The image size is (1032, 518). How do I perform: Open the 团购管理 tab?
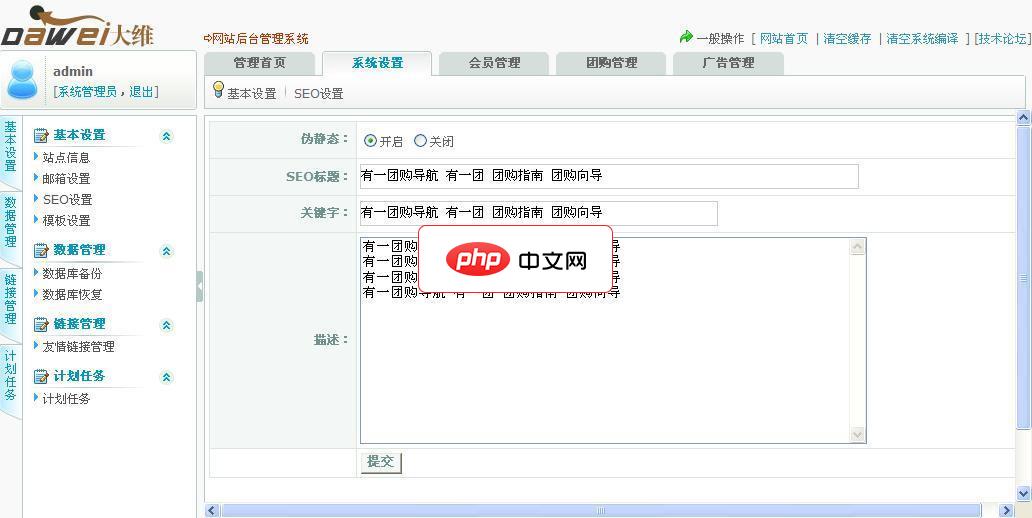[611, 63]
